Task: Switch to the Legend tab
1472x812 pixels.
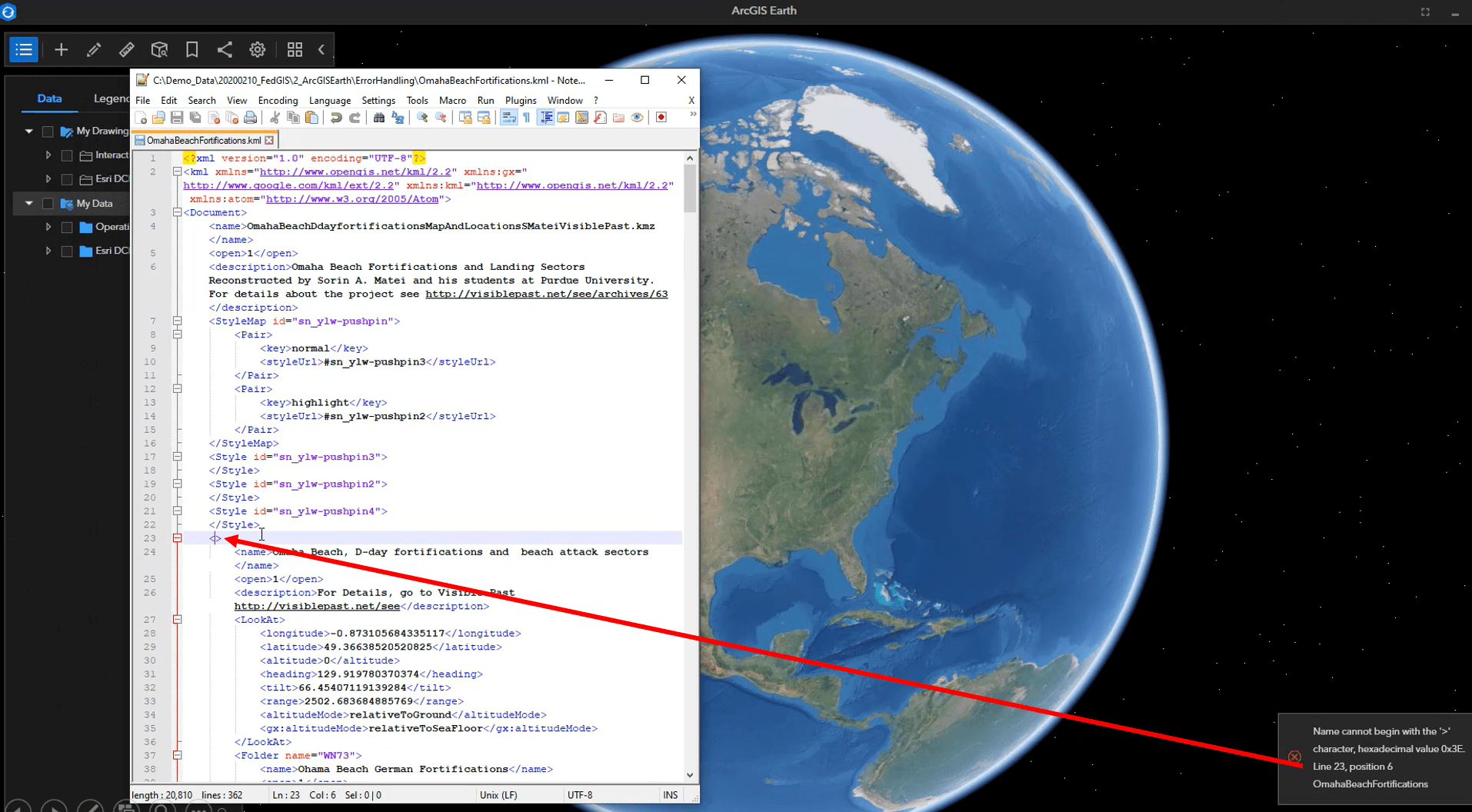Action: pos(112,98)
